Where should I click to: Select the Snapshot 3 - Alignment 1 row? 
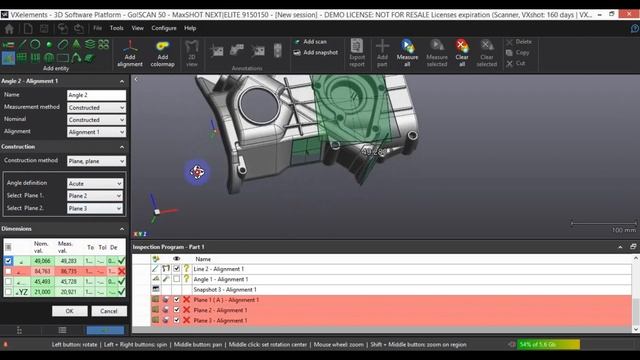(382, 289)
